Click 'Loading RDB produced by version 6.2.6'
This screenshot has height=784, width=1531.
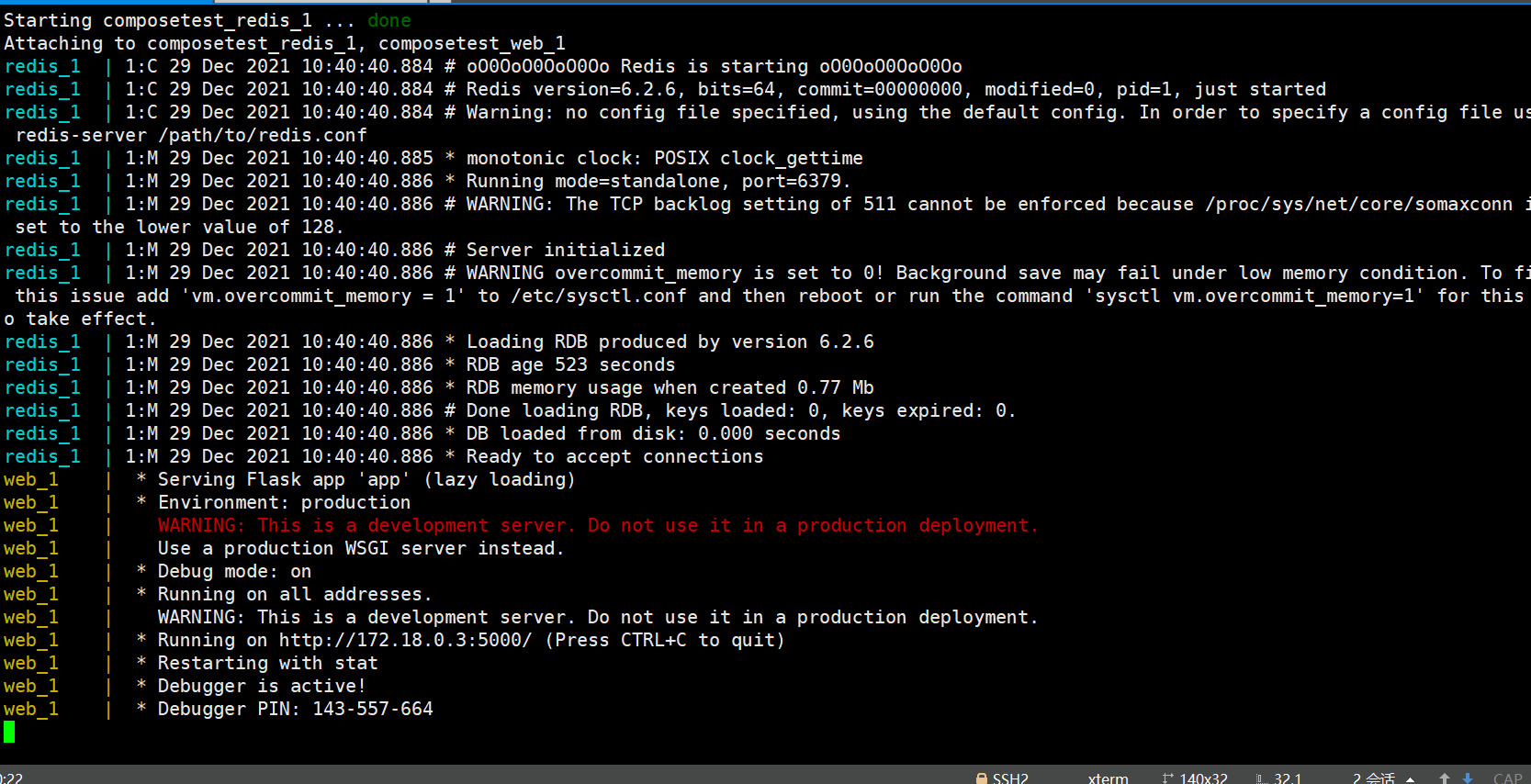coord(670,342)
